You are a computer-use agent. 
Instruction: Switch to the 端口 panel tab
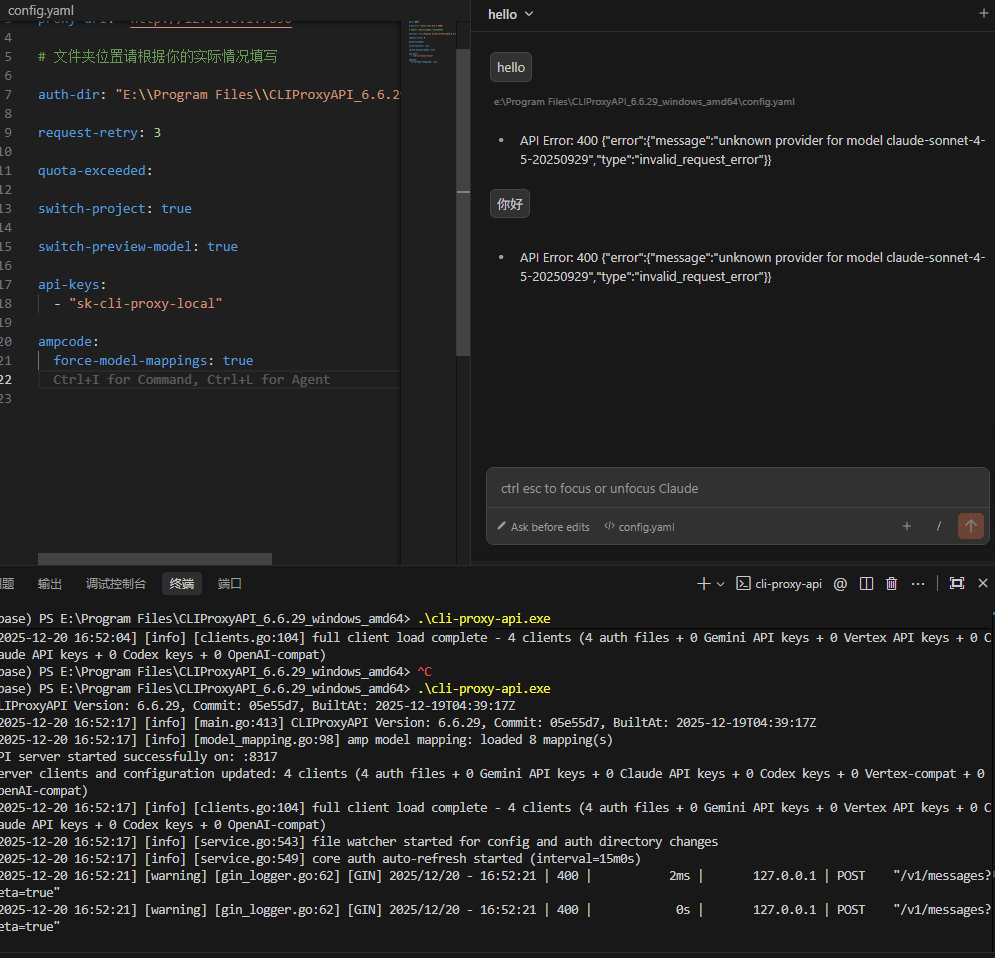(x=229, y=584)
